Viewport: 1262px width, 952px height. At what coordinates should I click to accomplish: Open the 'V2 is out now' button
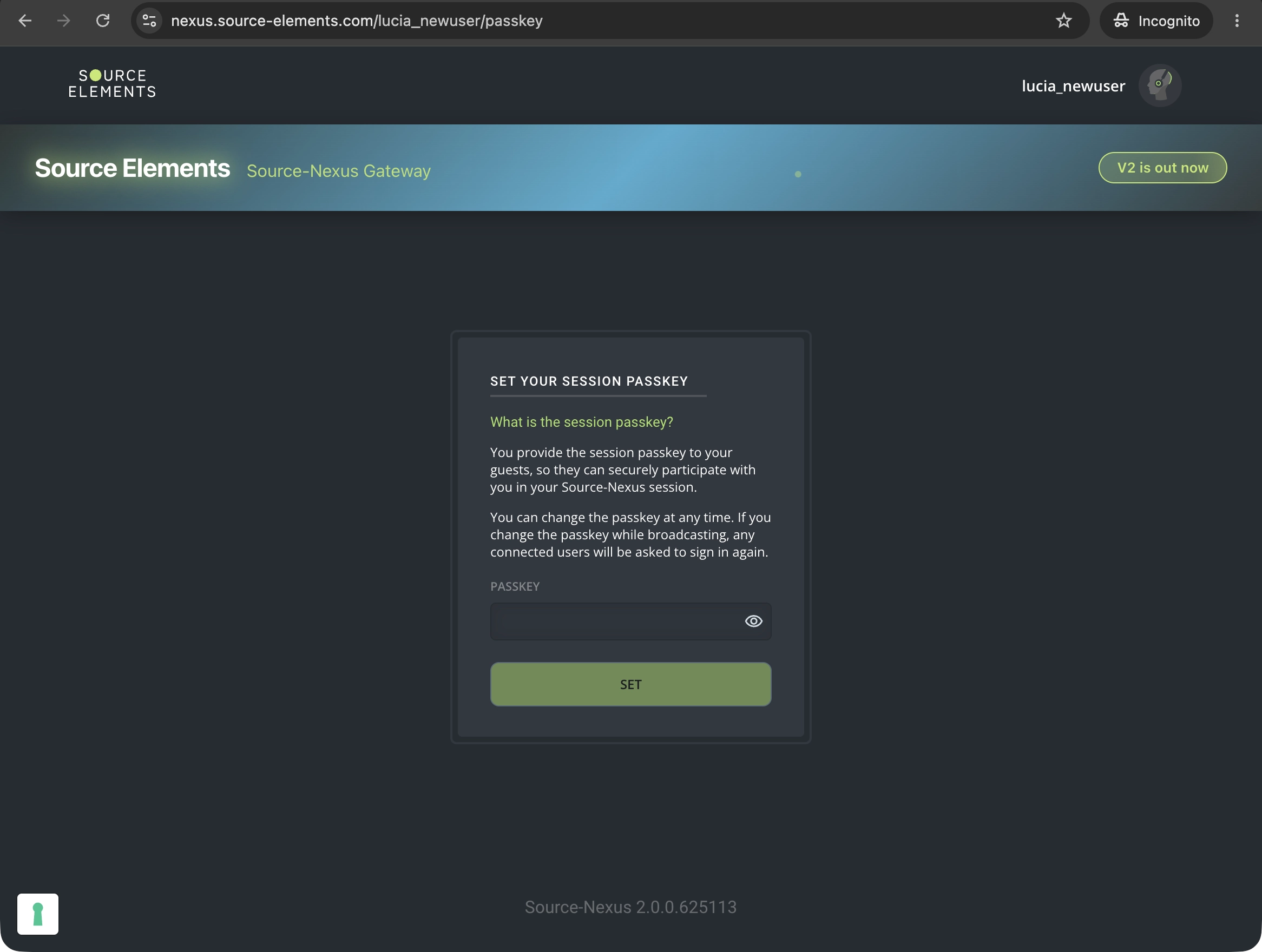(1162, 168)
